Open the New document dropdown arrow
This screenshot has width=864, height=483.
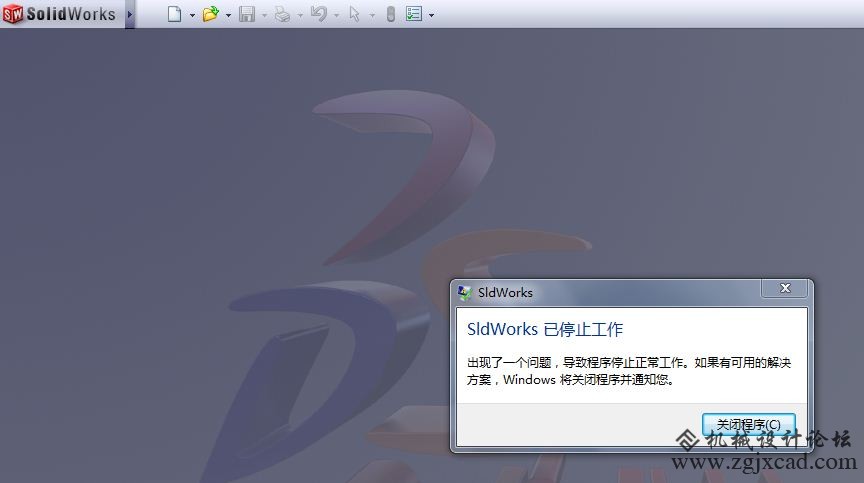[192, 15]
